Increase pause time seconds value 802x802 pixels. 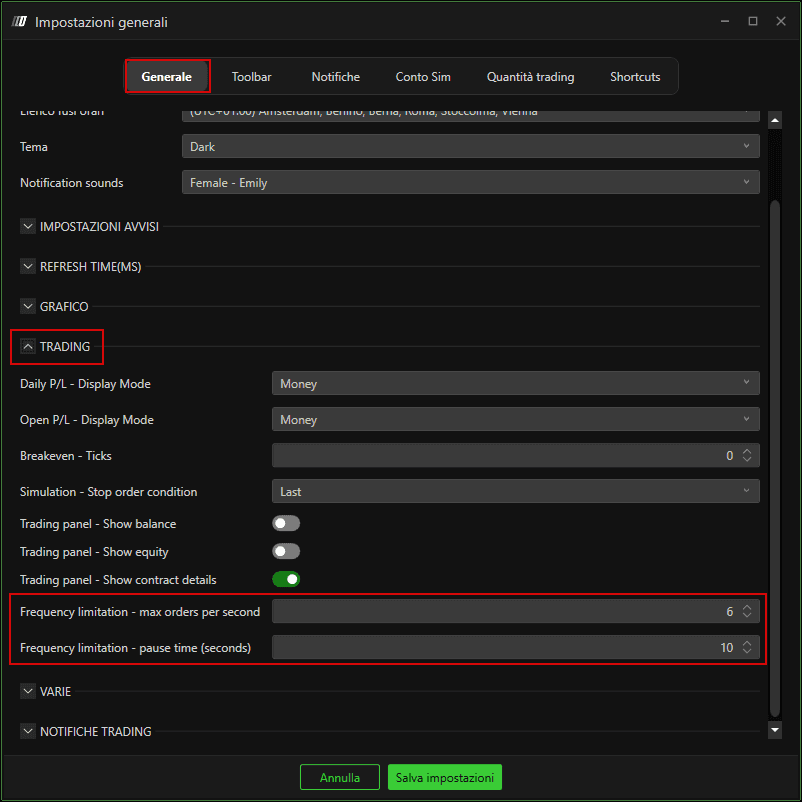point(747,643)
